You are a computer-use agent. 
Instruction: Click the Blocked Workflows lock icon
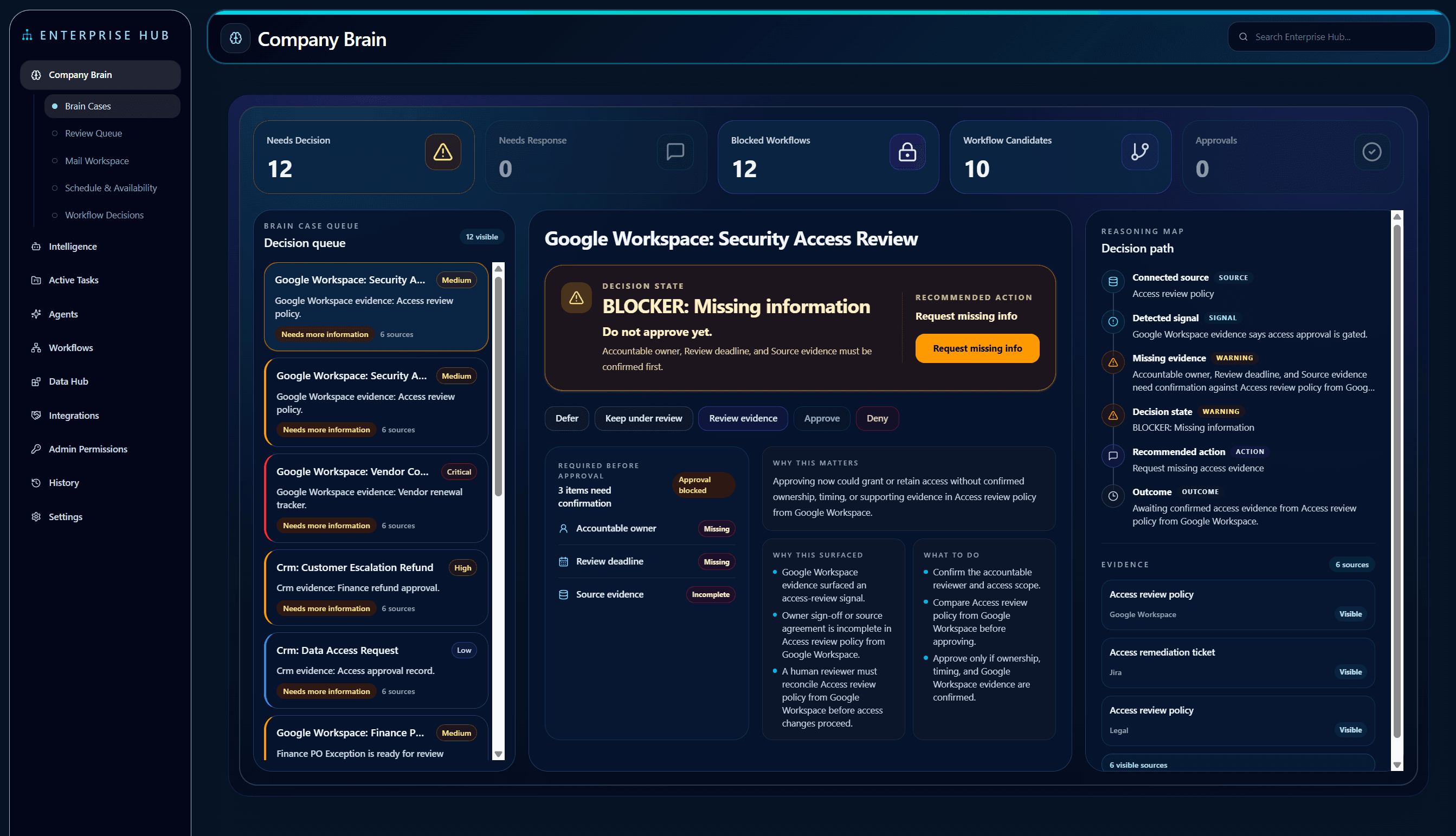(x=907, y=152)
